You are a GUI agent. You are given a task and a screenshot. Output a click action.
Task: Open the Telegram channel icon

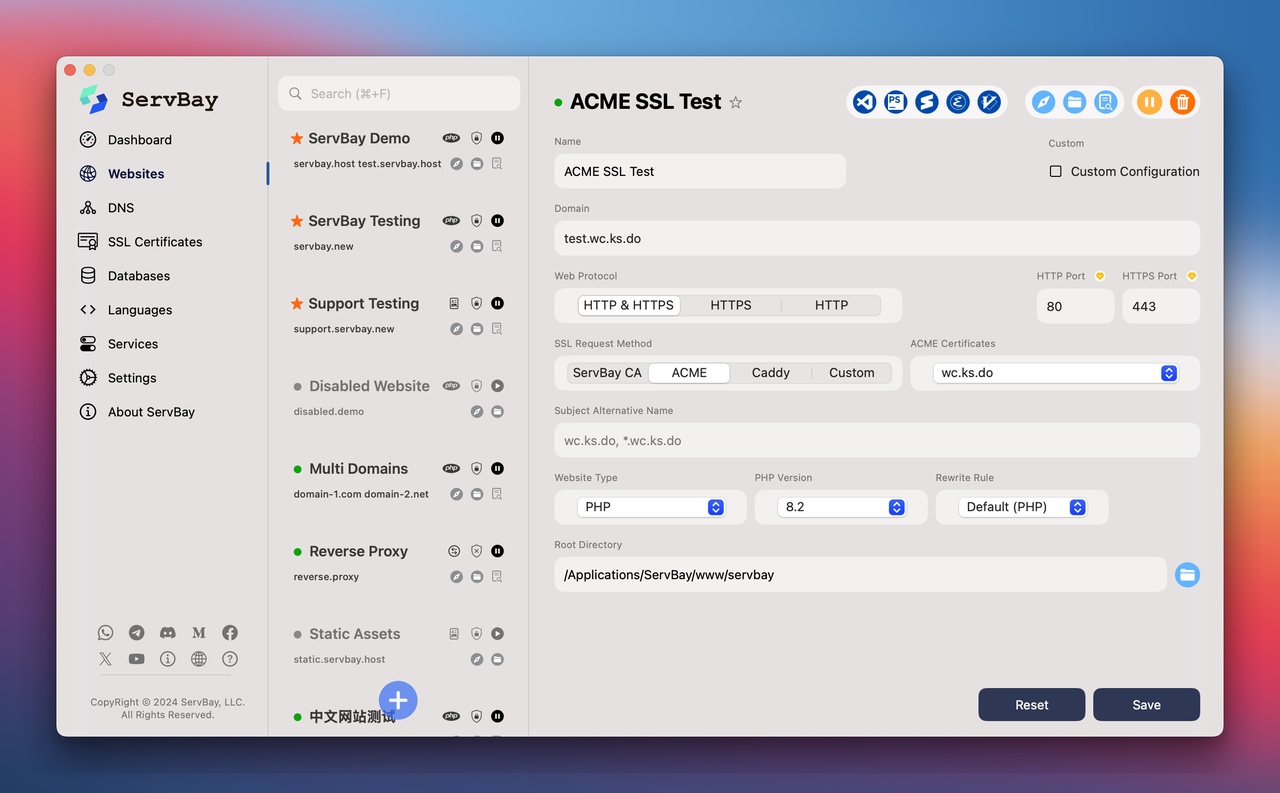click(137, 632)
